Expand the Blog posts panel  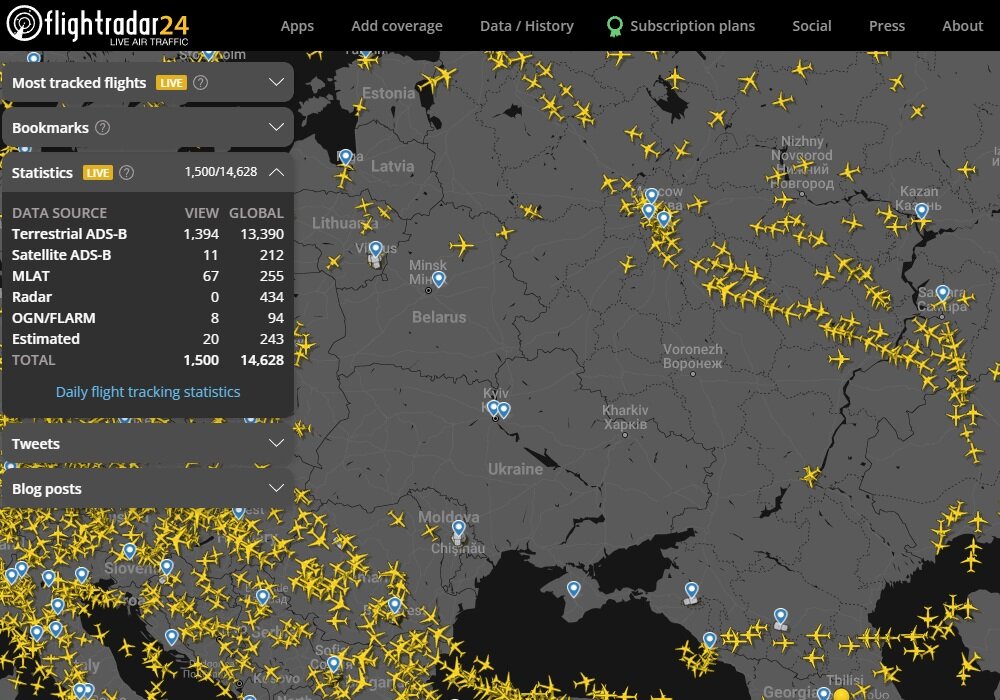point(147,489)
